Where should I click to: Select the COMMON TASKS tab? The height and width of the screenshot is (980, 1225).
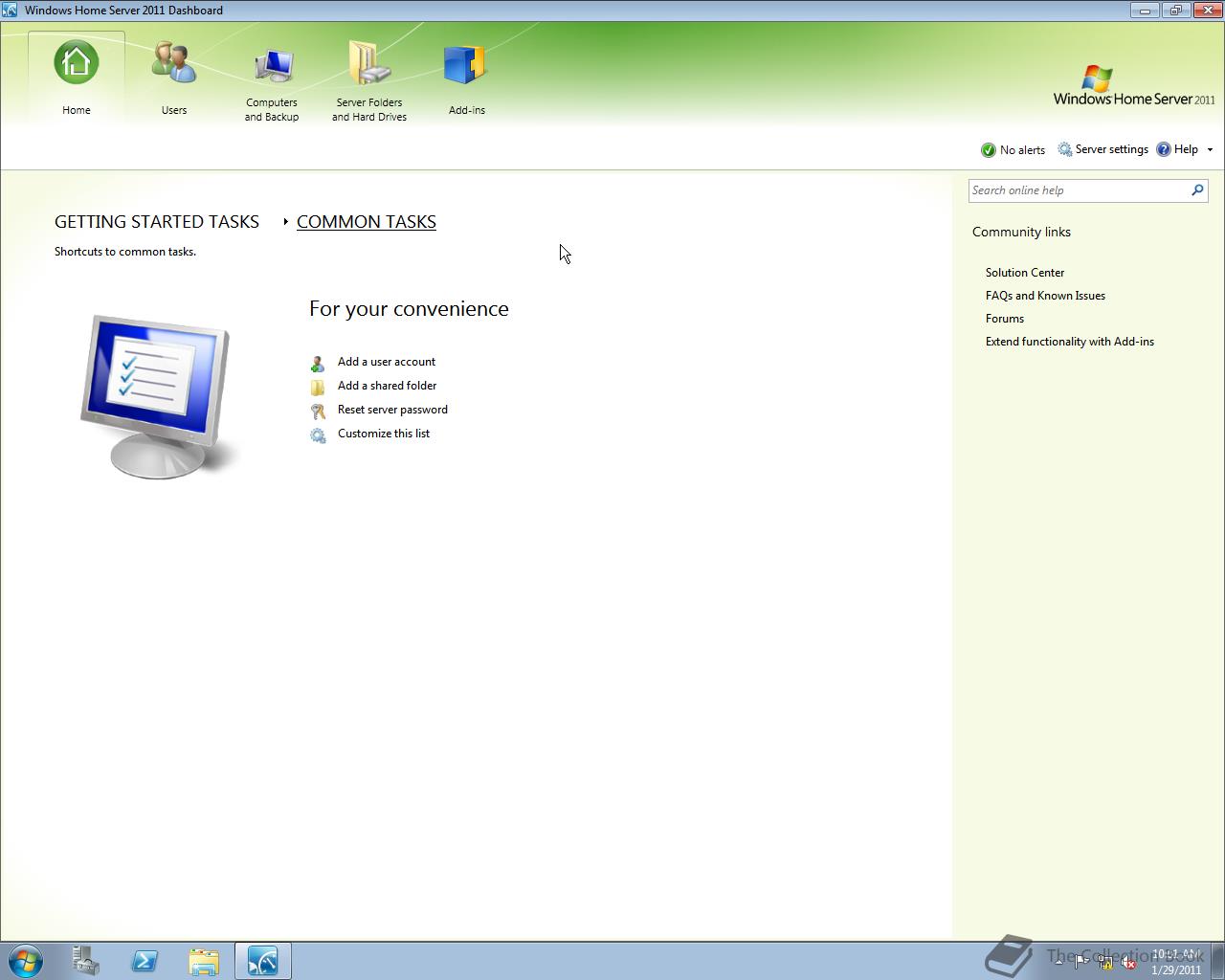coord(367,222)
